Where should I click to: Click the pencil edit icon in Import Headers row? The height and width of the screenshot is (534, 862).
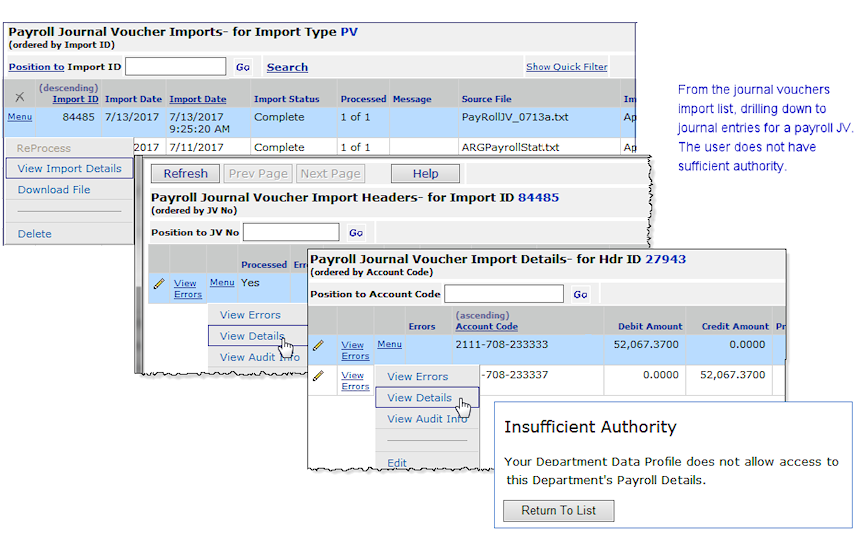pos(158,284)
